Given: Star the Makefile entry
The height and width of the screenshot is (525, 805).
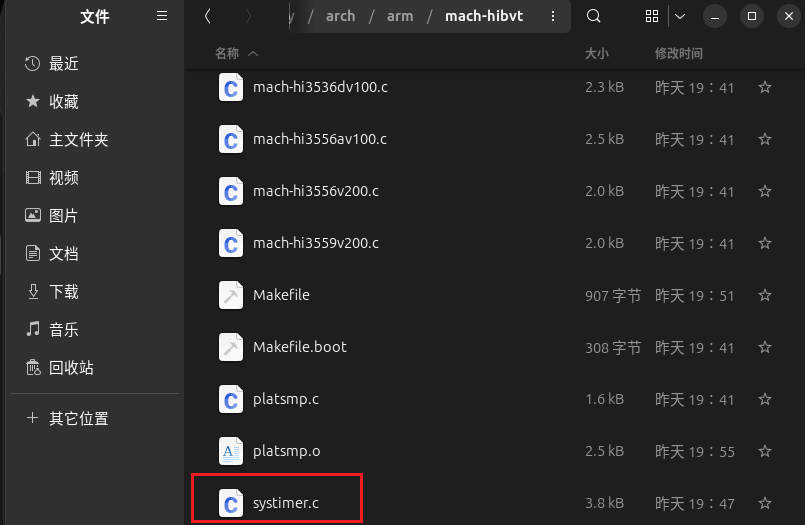Looking at the screenshot, I should (x=764, y=296).
